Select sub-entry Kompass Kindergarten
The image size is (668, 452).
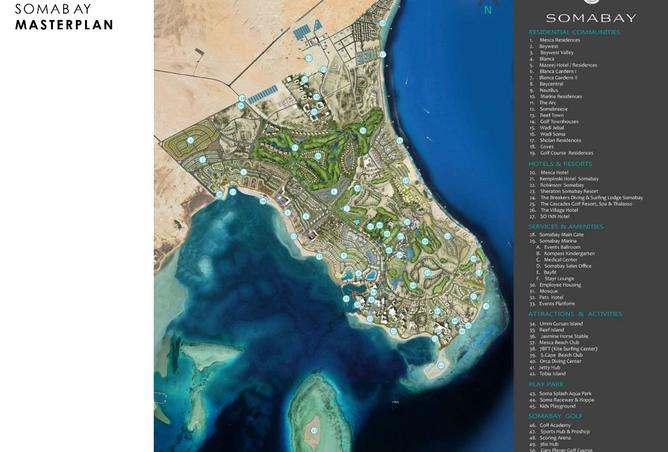[x=565, y=253]
